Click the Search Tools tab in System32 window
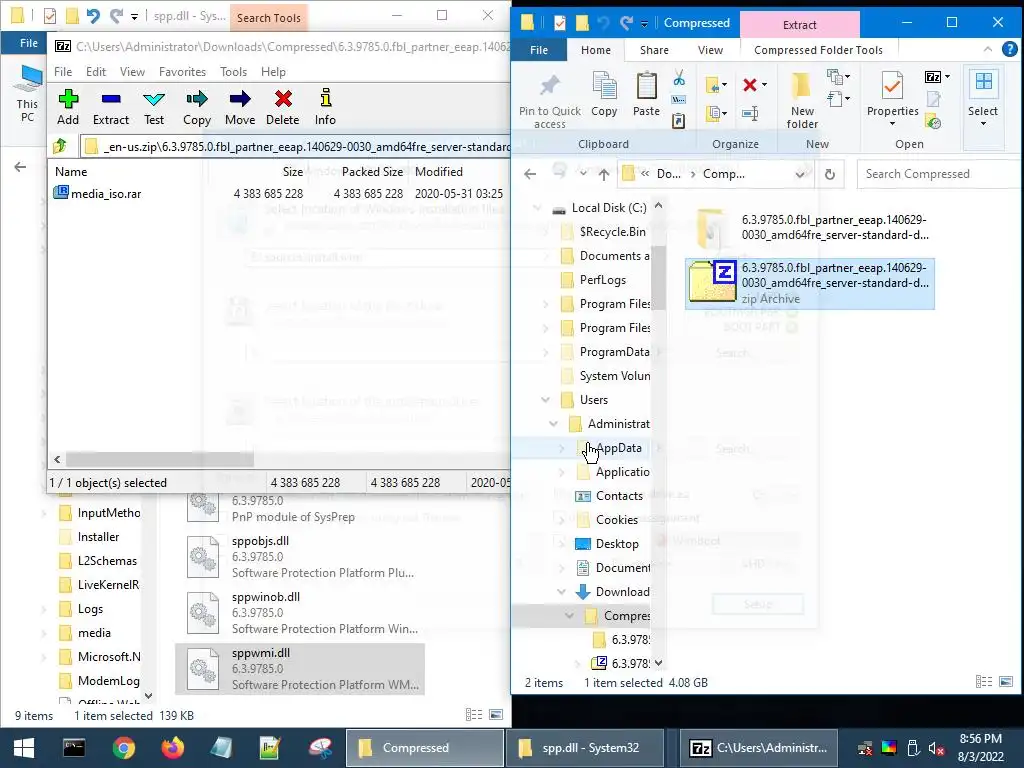1024x768 pixels. point(268,18)
